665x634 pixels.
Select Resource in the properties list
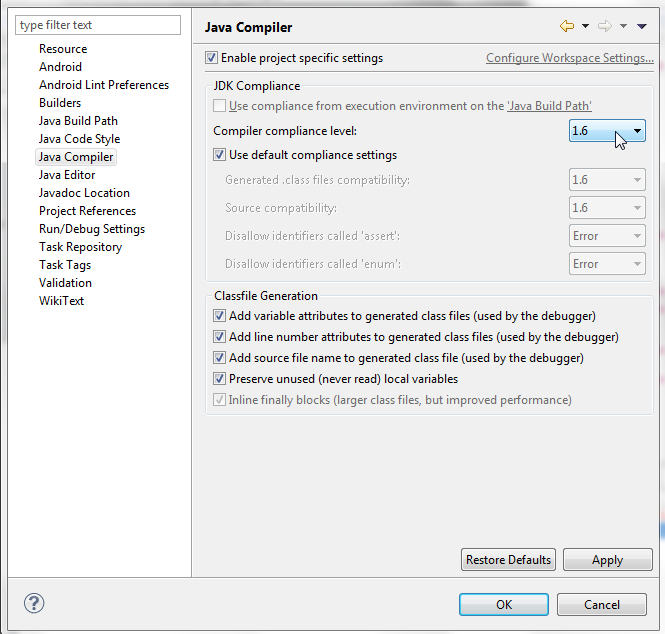(x=63, y=49)
